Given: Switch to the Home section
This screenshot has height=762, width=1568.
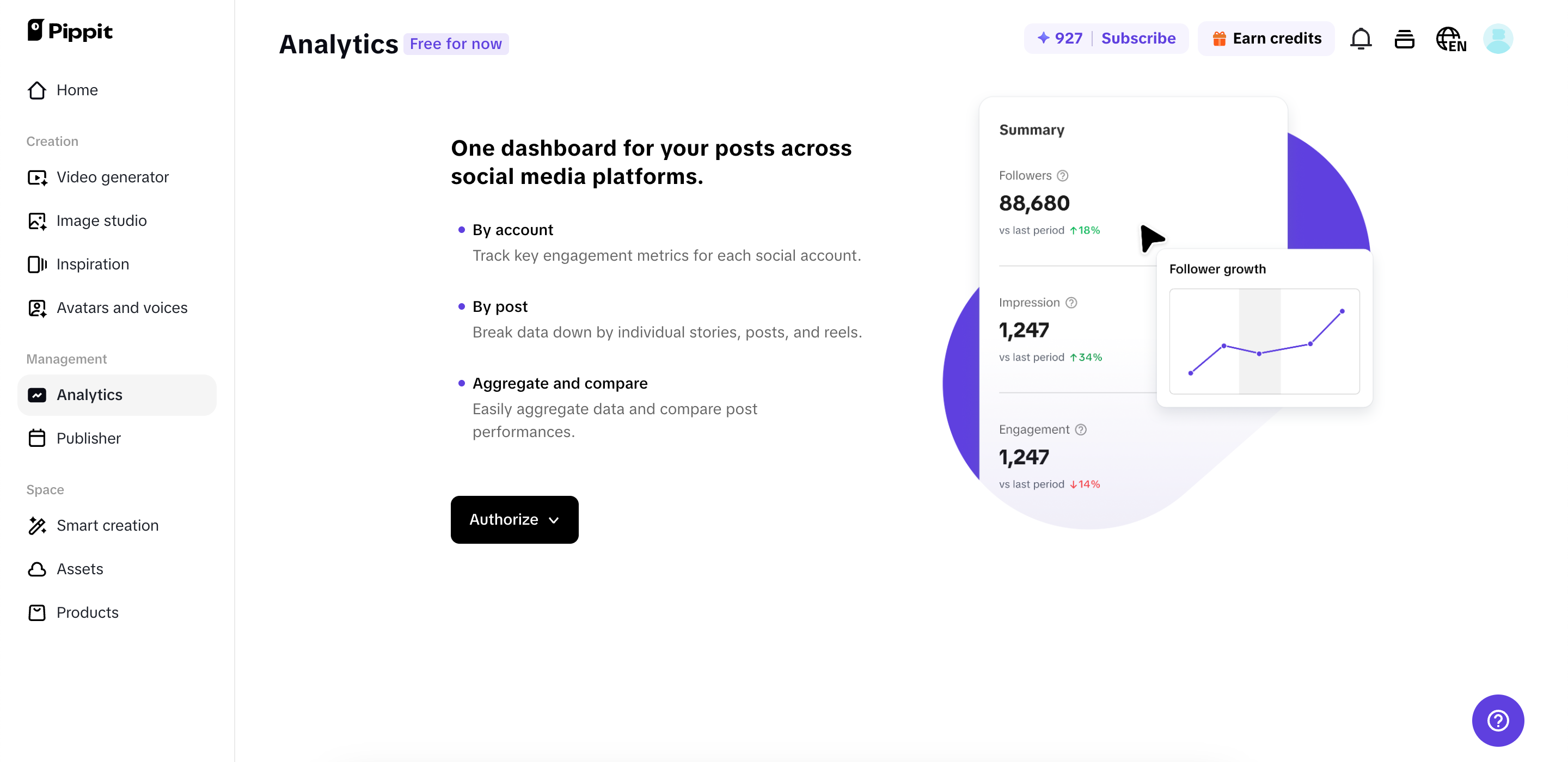Looking at the screenshot, I should pos(77,89).
